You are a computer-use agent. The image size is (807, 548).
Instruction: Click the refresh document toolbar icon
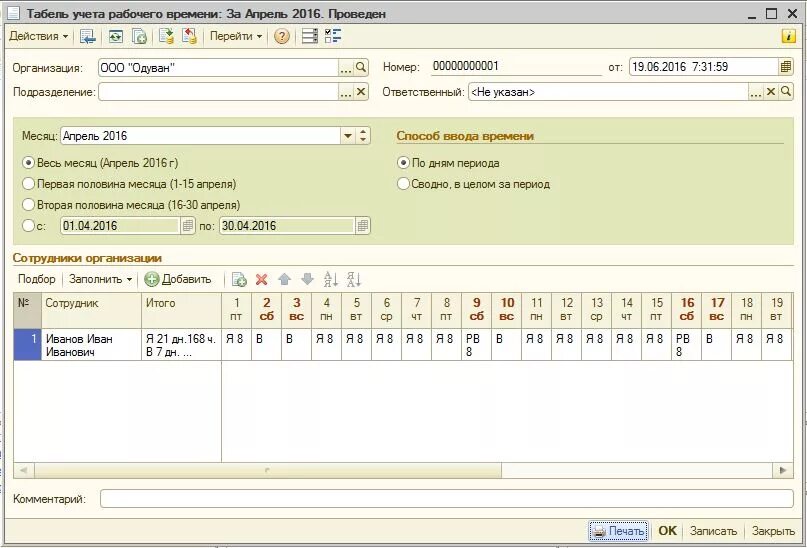116,37
